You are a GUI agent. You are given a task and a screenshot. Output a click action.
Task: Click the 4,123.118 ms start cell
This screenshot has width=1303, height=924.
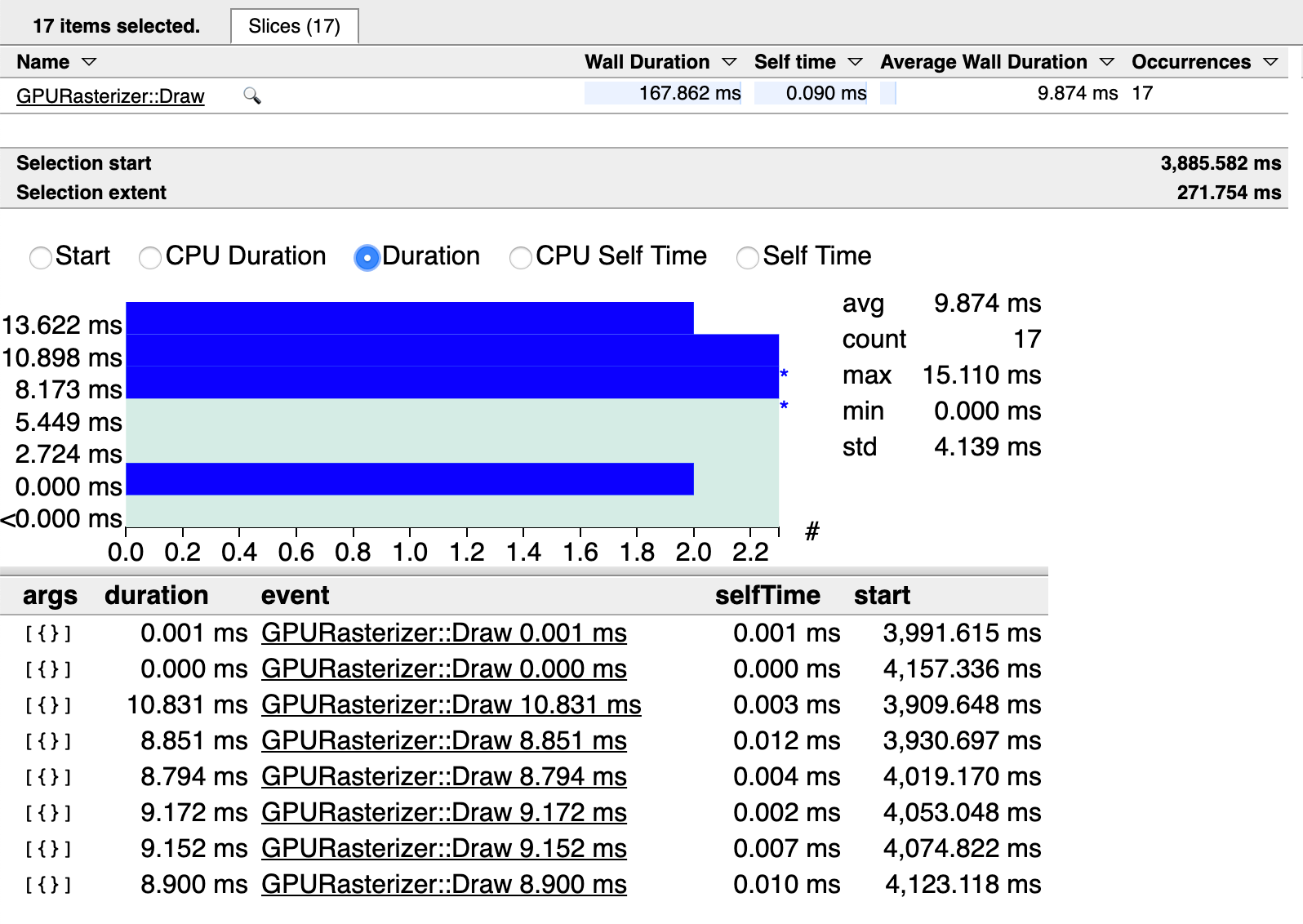point(963,884)
